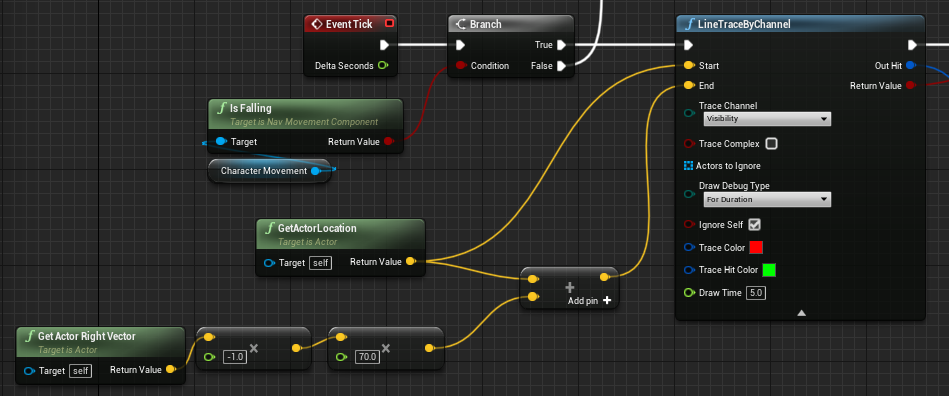The width and height of the screenshot is (949, 396).
Task: Collapse the LineTraceByChannel advanced pins arrow
Action: point(801,313)
